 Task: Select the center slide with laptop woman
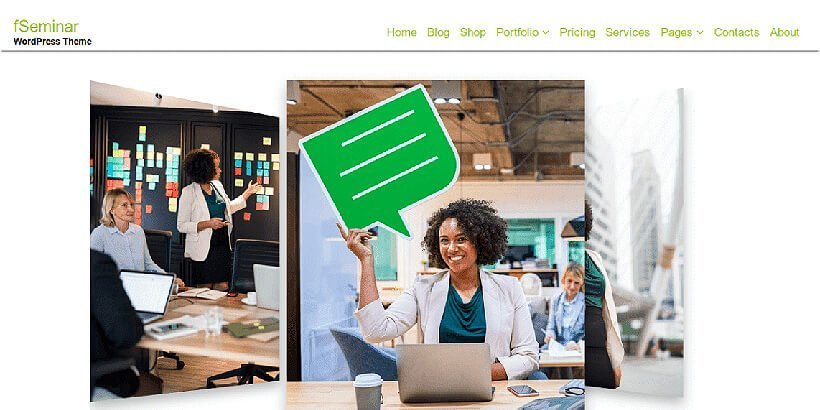[436, 245]
